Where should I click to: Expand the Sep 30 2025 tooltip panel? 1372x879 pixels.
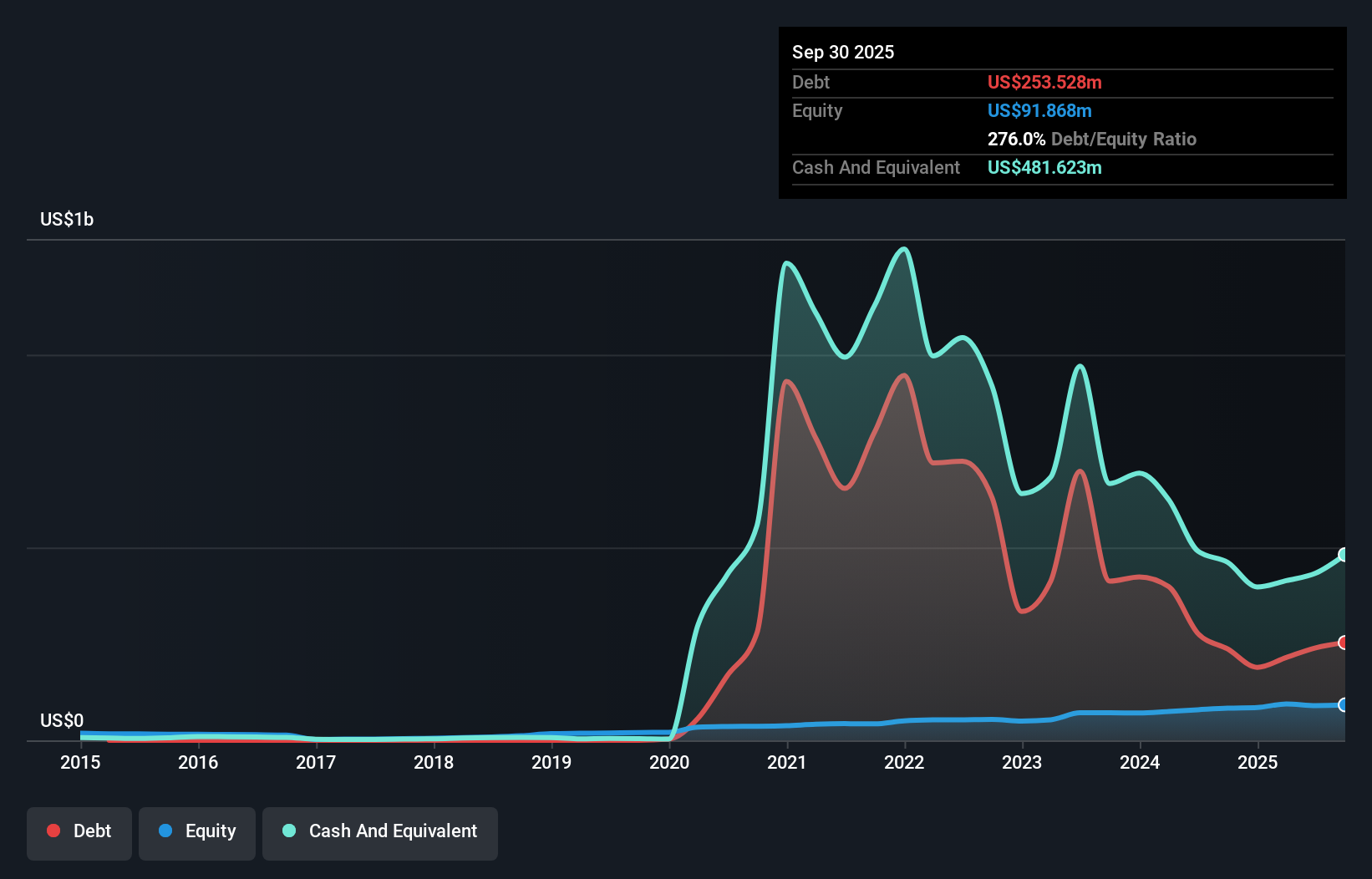[x=844, y=52]
